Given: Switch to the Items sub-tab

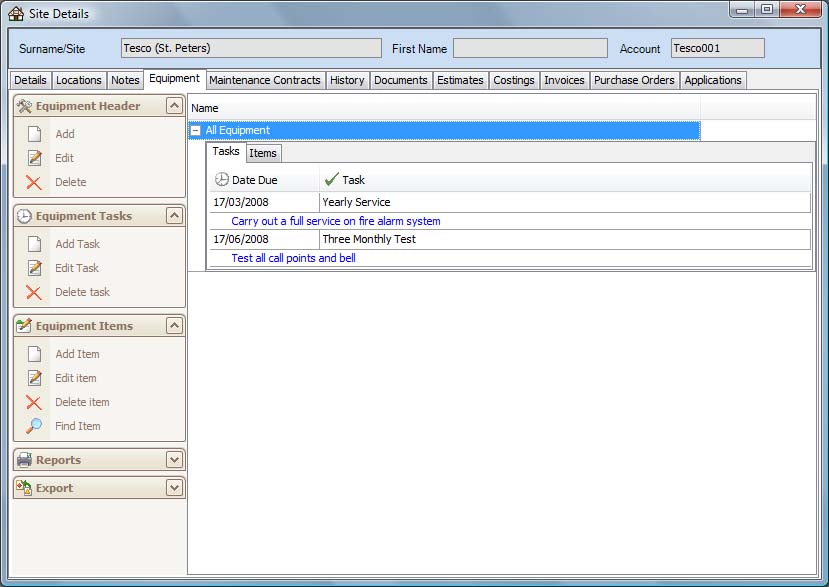Looking at the screenshot, I should tap(263, 153).
